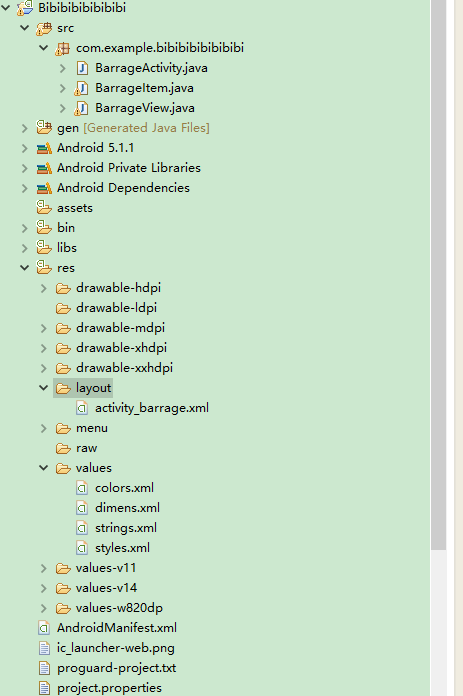Image resolution: width=463 pixels, height=696 pixels.
Task: Click the Android Private Libraries icon
Action: click(44, 168)
